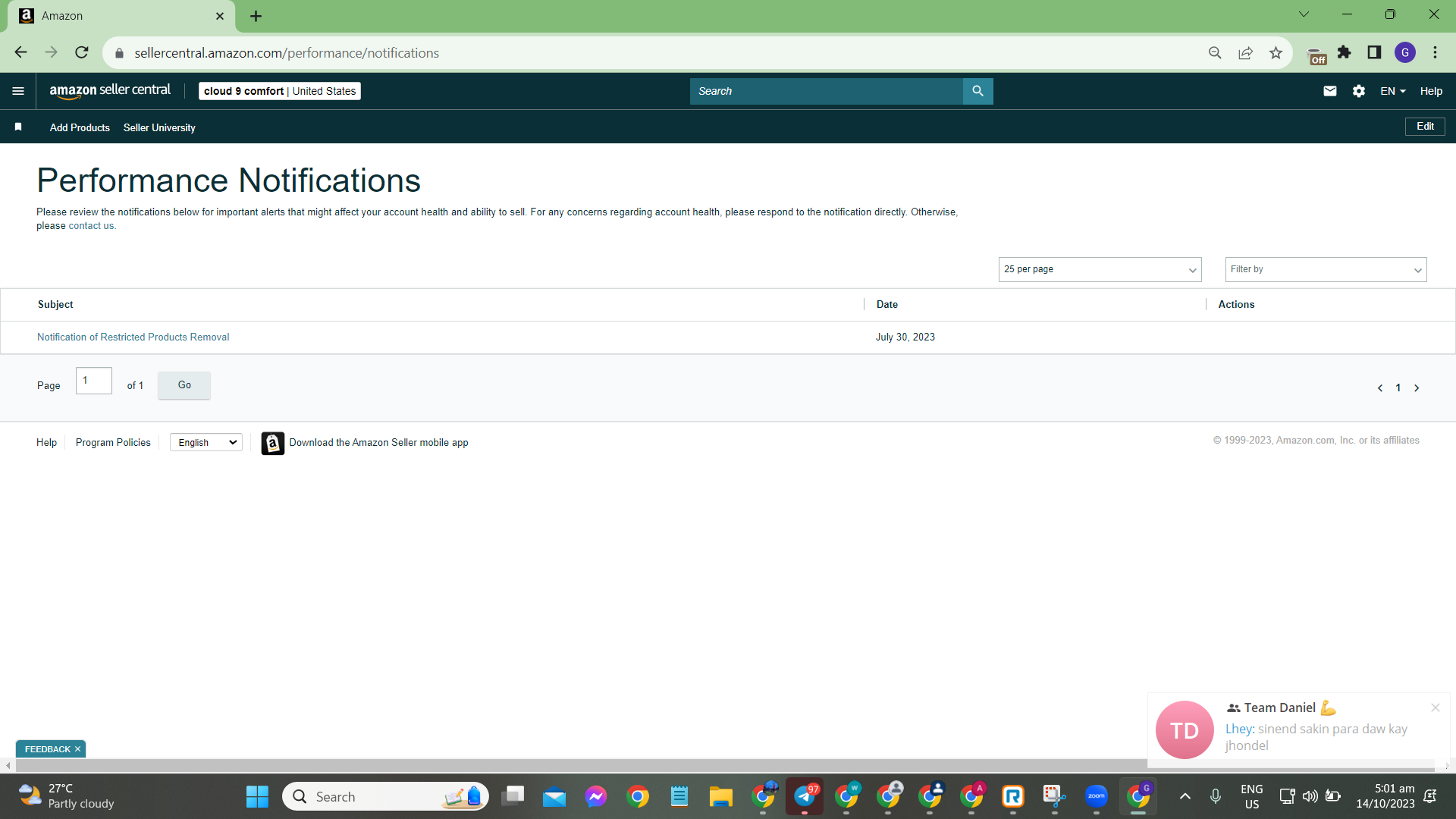Viewport: 1456px width, 819px height.
Task: Open Telegram from the taskbar
Action: [x=805, y=796]
